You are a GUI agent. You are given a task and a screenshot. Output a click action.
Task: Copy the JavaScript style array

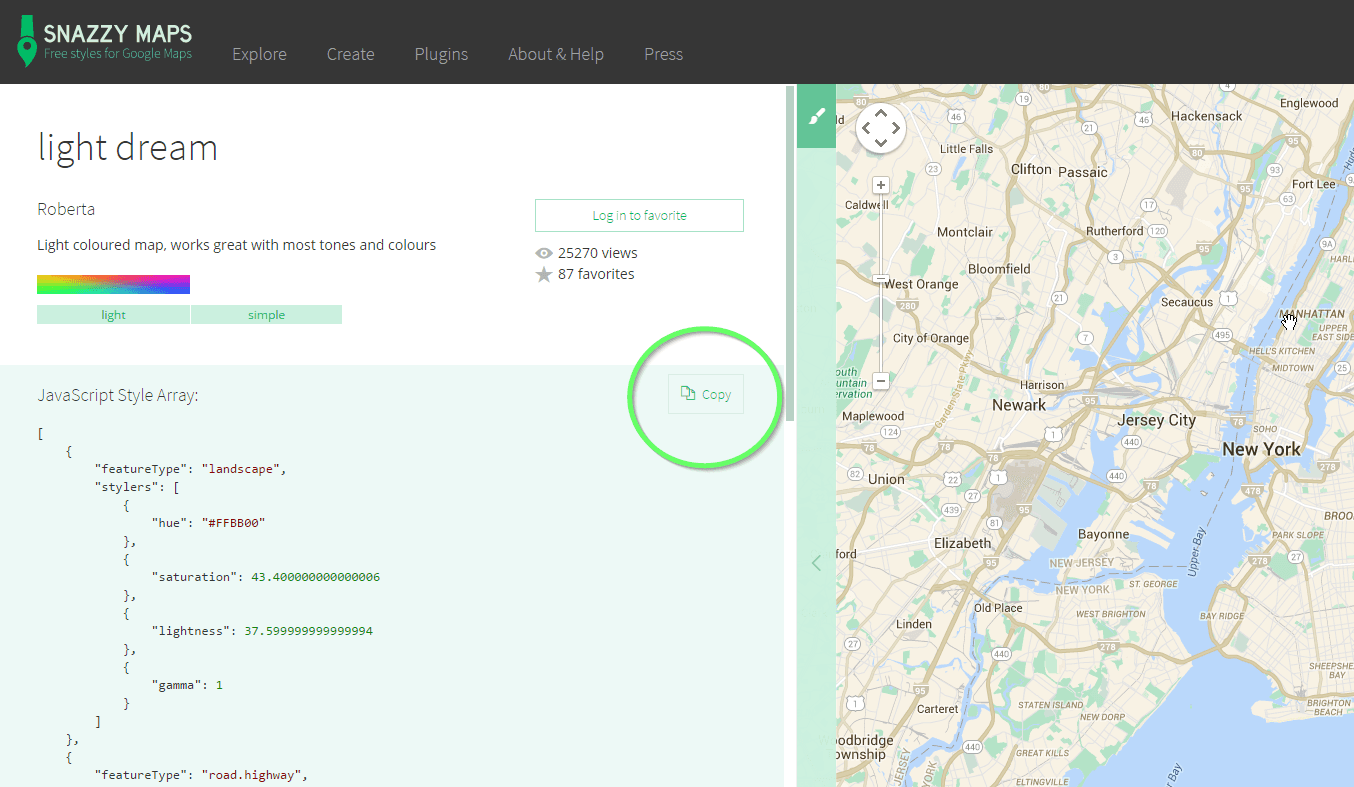[x=706, y=394]
